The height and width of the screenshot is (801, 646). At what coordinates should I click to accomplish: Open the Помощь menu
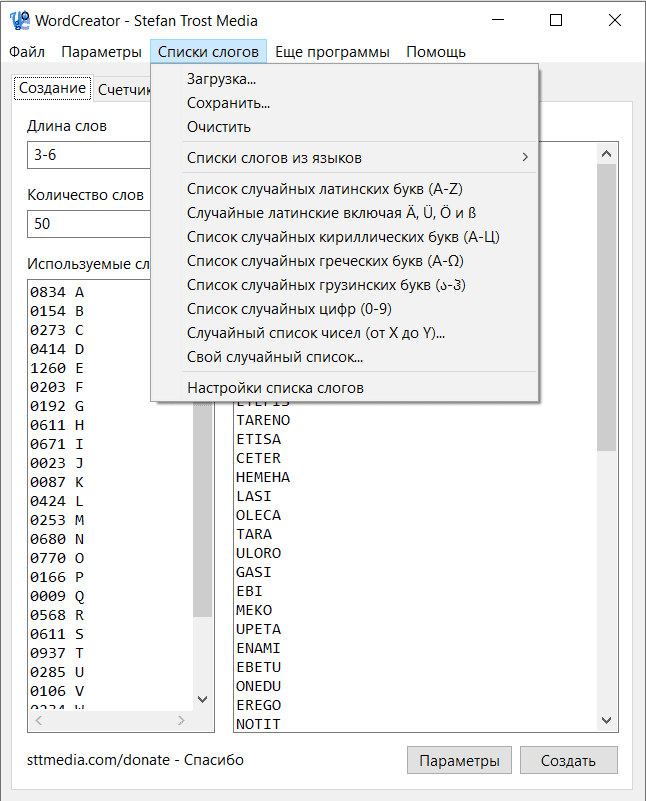[436, 52]
